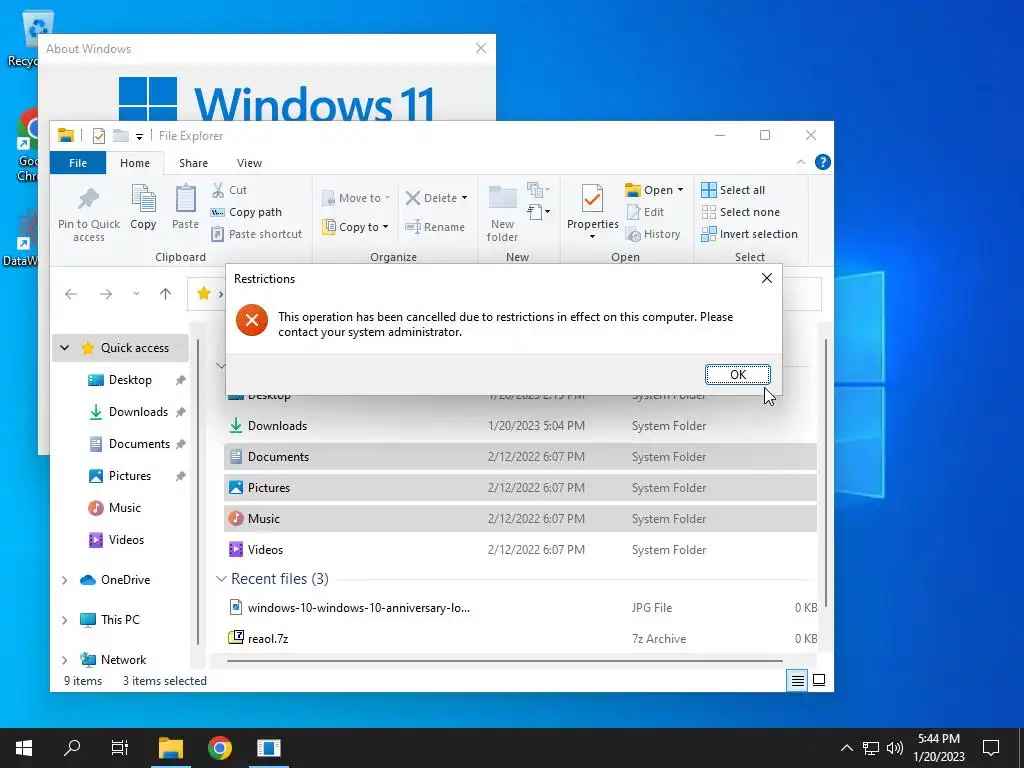Click Select all in ribbon
Screen dimensions: 1024x768
733,190
